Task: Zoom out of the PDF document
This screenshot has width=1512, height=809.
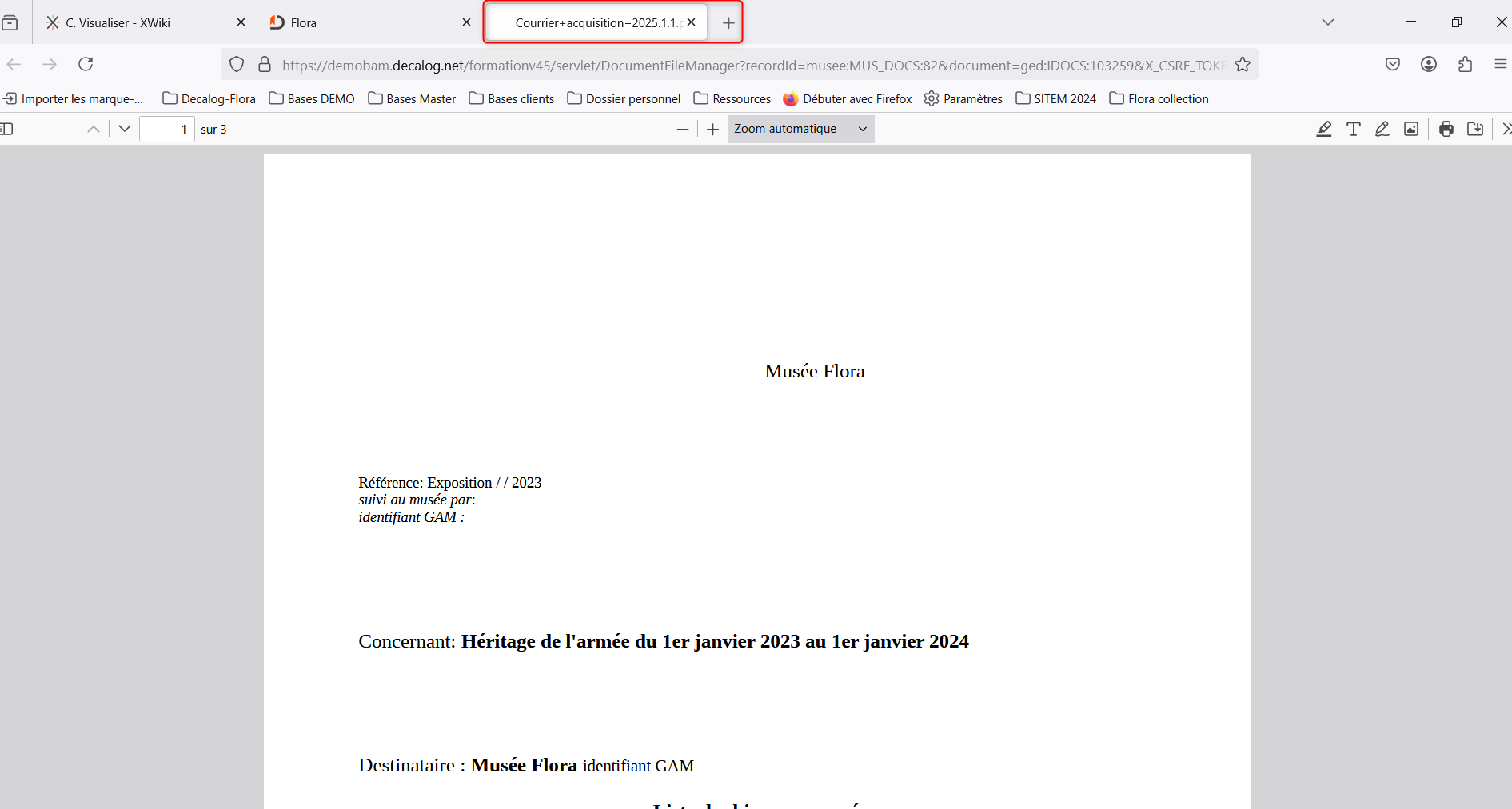Action: [682, 129]
